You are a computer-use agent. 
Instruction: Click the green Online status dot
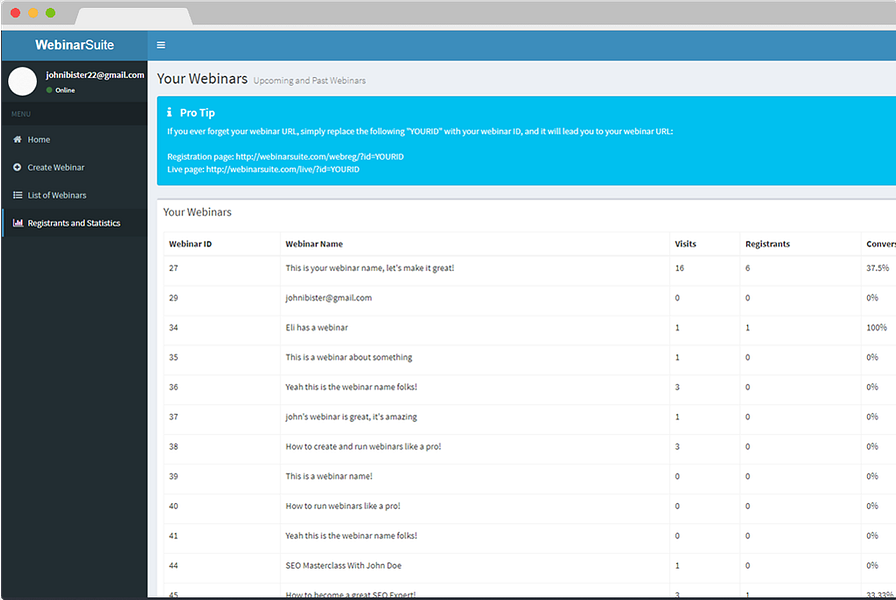(x=49, y=90)
